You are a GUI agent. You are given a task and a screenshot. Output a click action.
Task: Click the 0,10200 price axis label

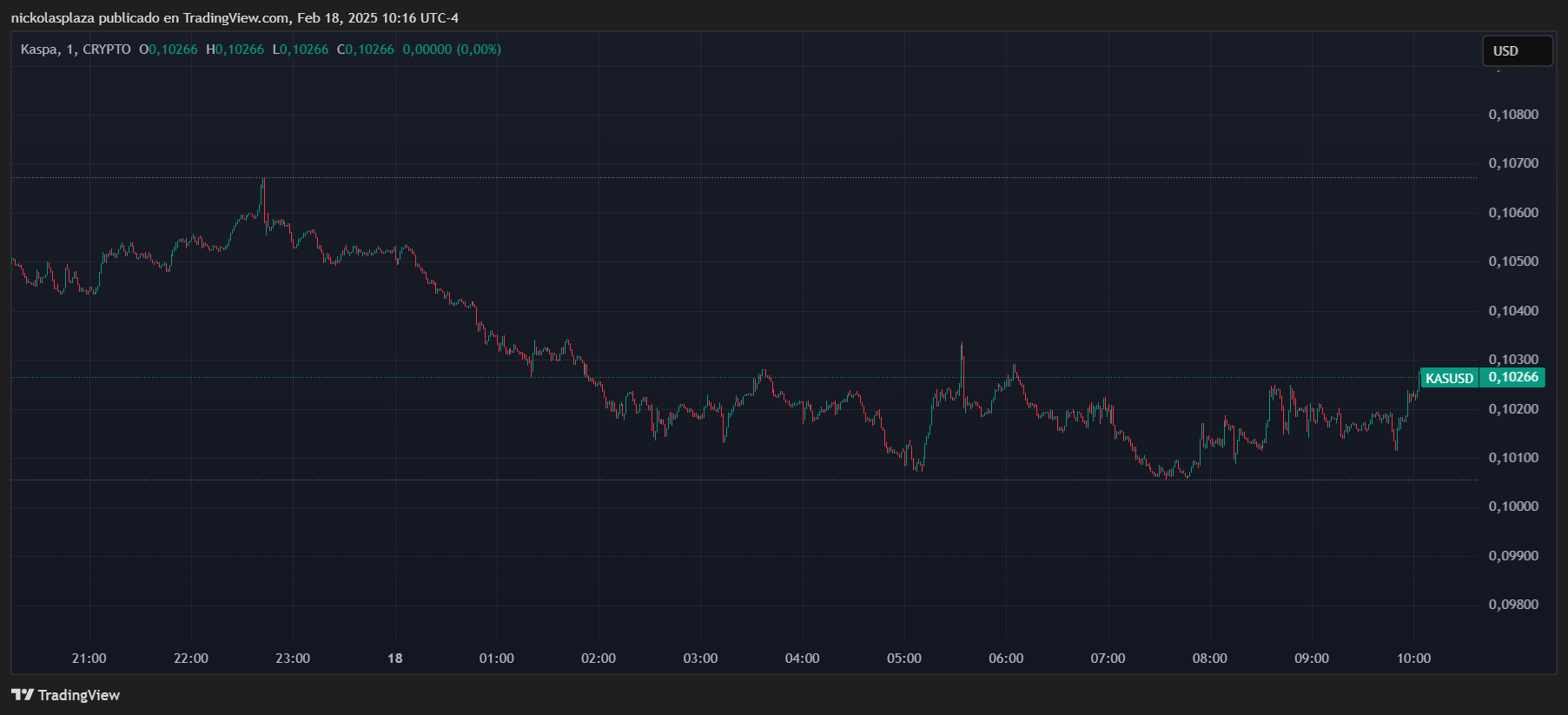pyautogui.click(x=1513, y=409)
